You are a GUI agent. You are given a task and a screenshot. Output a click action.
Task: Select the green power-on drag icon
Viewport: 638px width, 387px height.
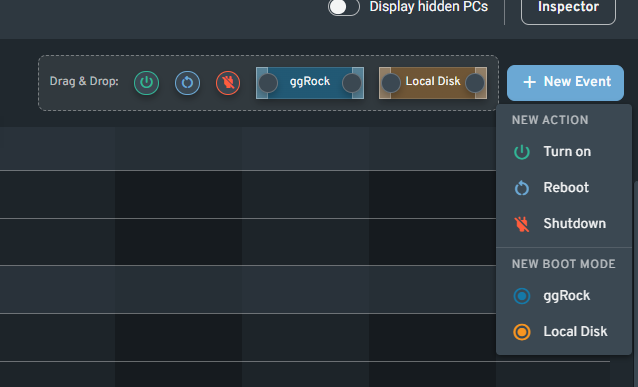[x=146, y=83]
